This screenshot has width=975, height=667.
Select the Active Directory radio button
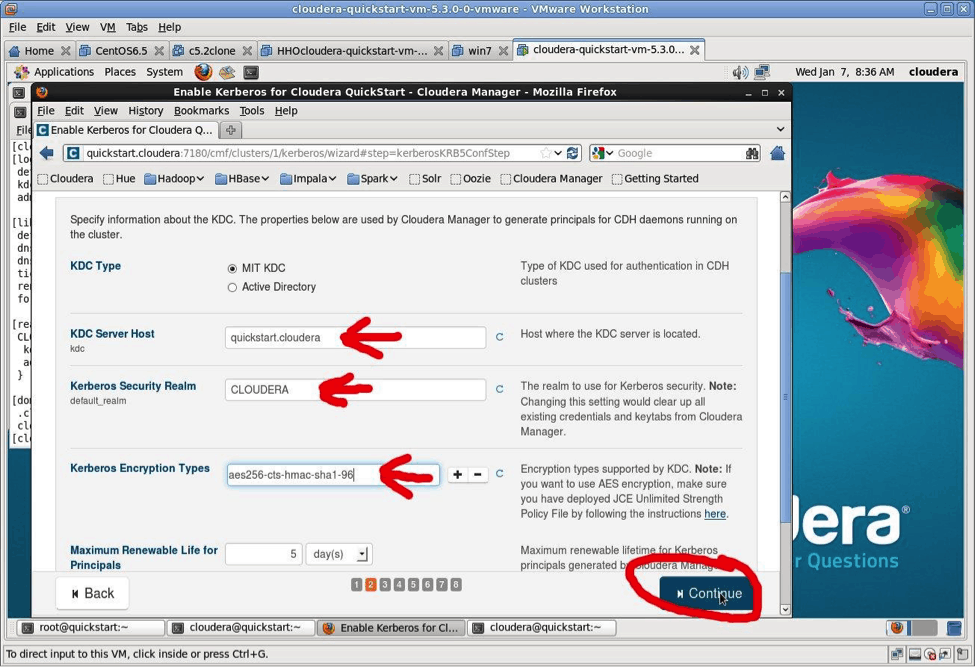(232, 287)
